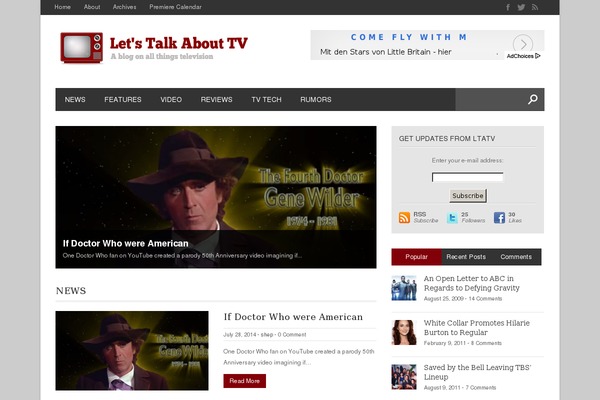Click the orange RSS Subscribe icon
Image resolution: width=600 pixels, height=400 pixels.
404,217
